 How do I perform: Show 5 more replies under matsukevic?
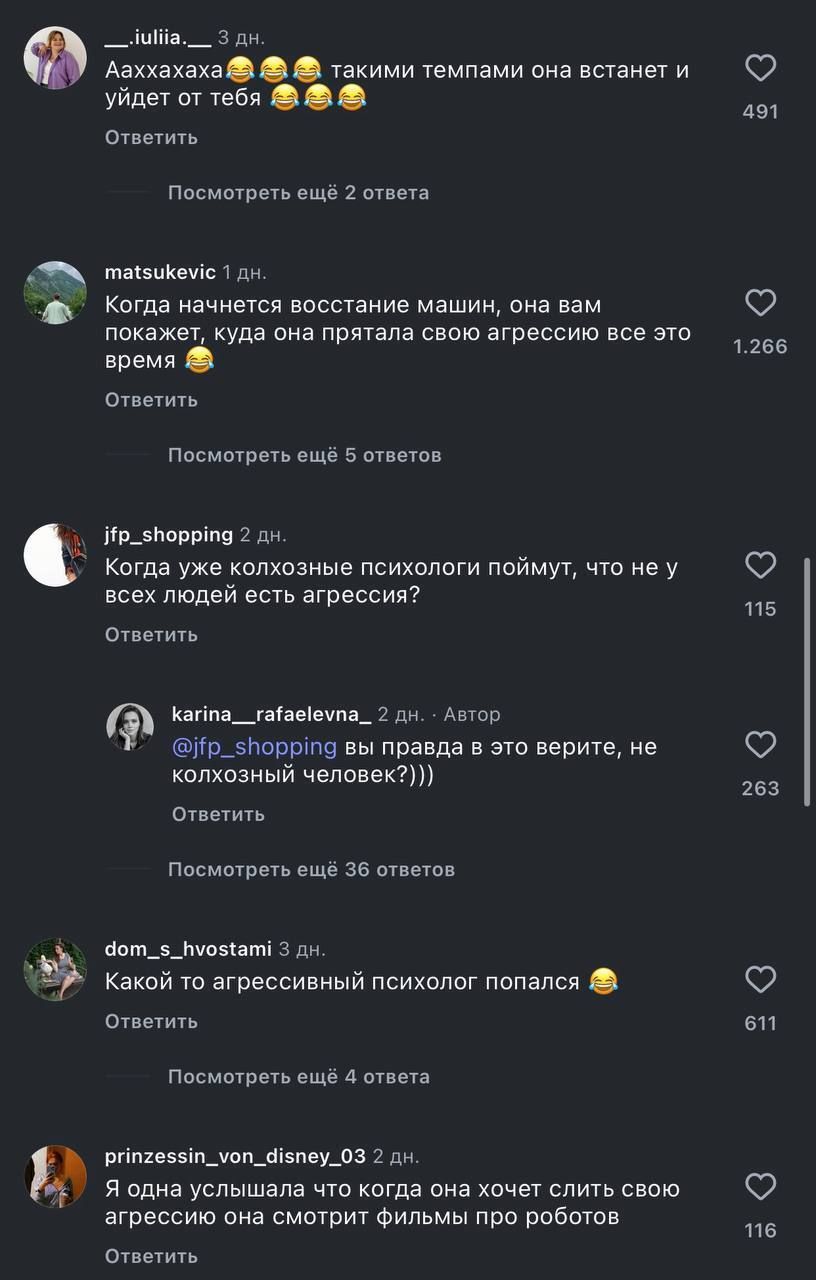click(304, 455)
